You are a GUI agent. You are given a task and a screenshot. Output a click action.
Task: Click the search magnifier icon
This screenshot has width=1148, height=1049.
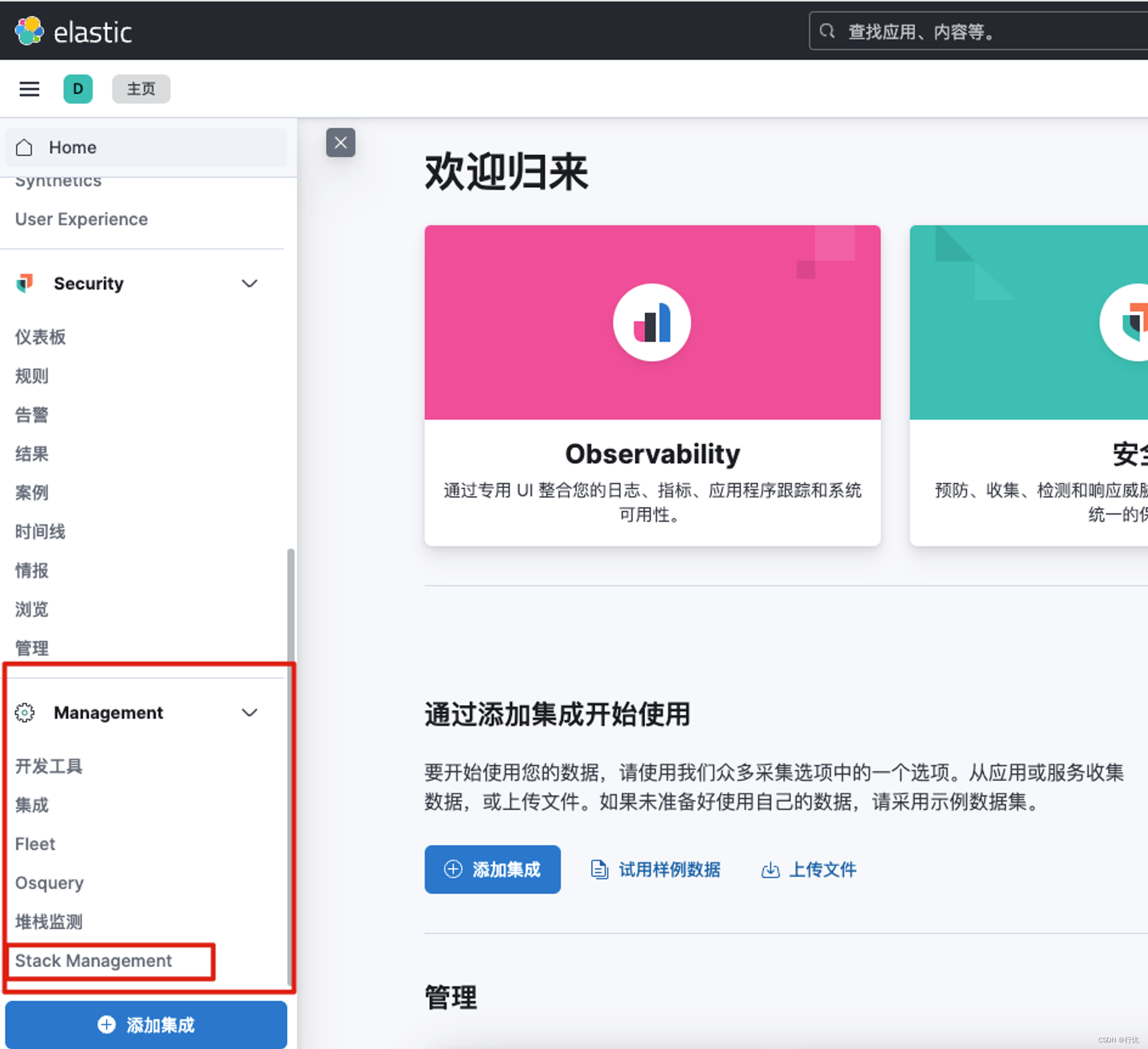(x=827, y=31)
